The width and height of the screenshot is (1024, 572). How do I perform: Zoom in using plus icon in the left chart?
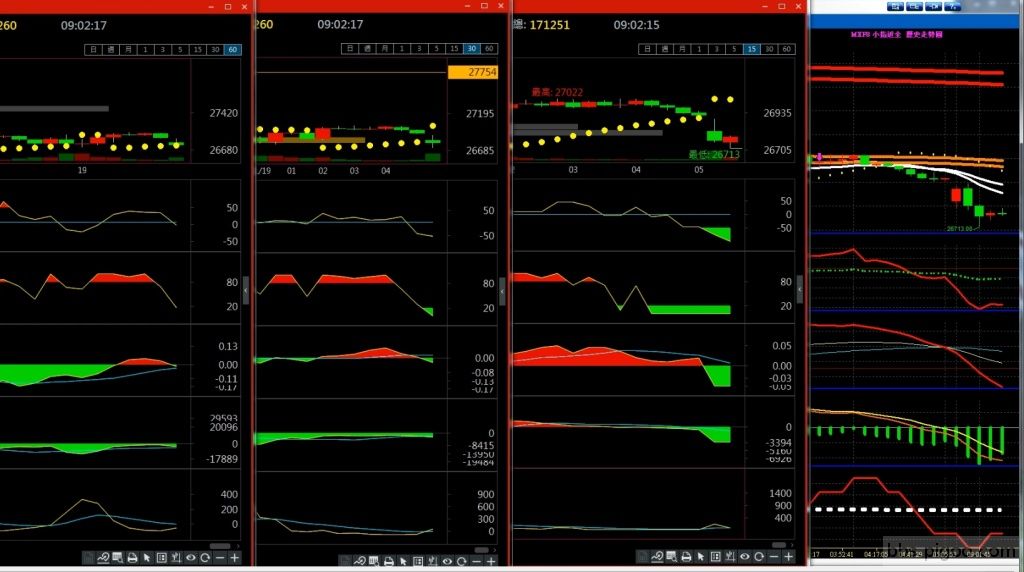click(x=235, y=558)
